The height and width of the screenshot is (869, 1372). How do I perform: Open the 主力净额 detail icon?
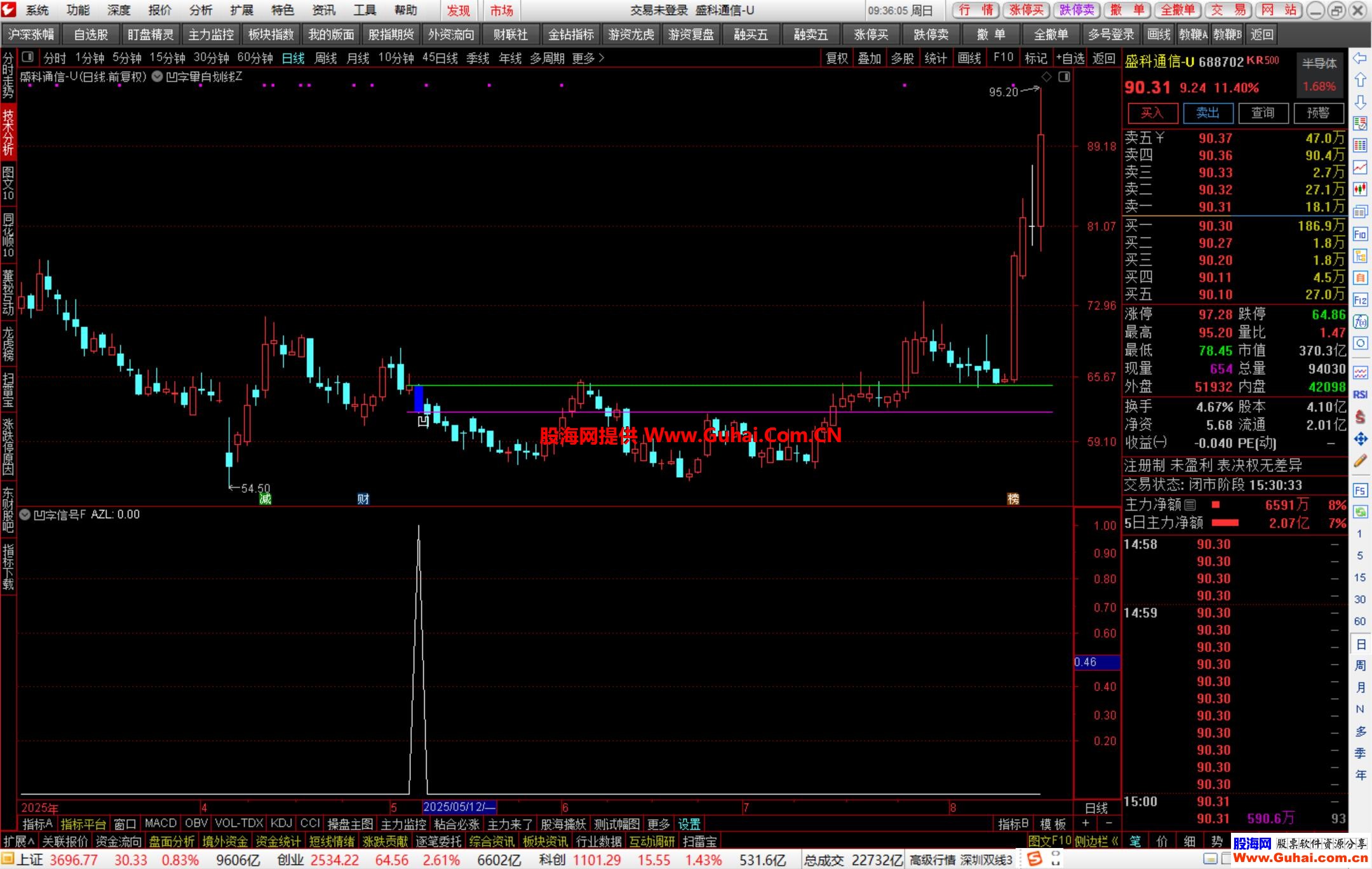click(x=1190, y=505)
